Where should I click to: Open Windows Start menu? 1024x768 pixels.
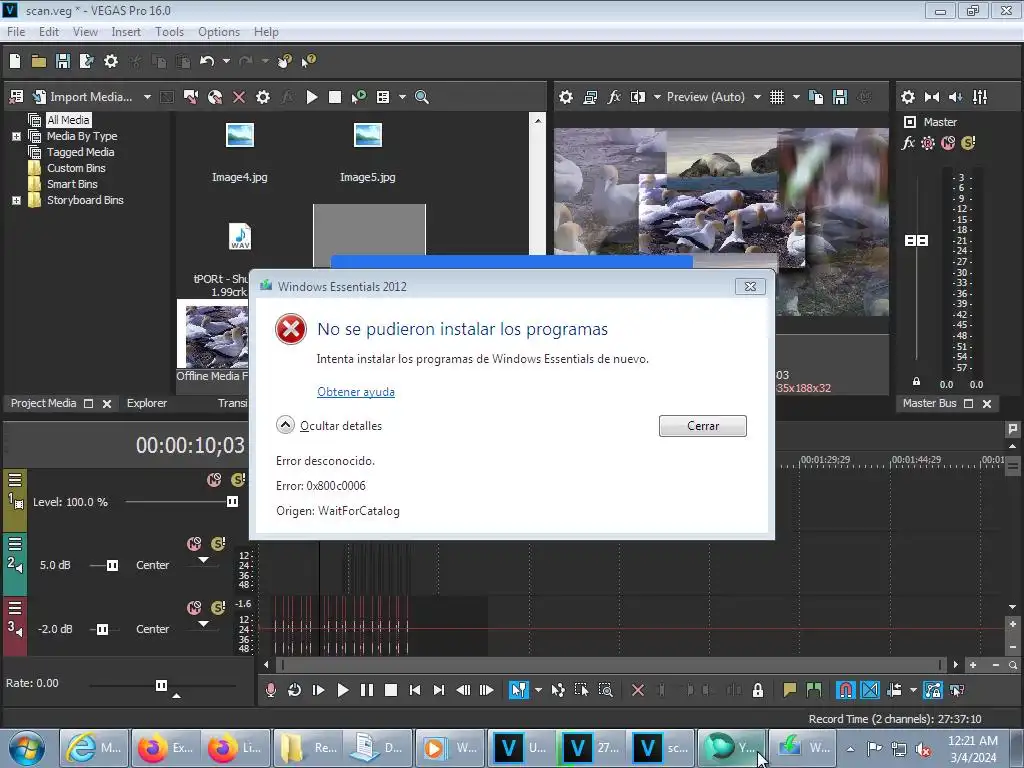coord(27,748)
